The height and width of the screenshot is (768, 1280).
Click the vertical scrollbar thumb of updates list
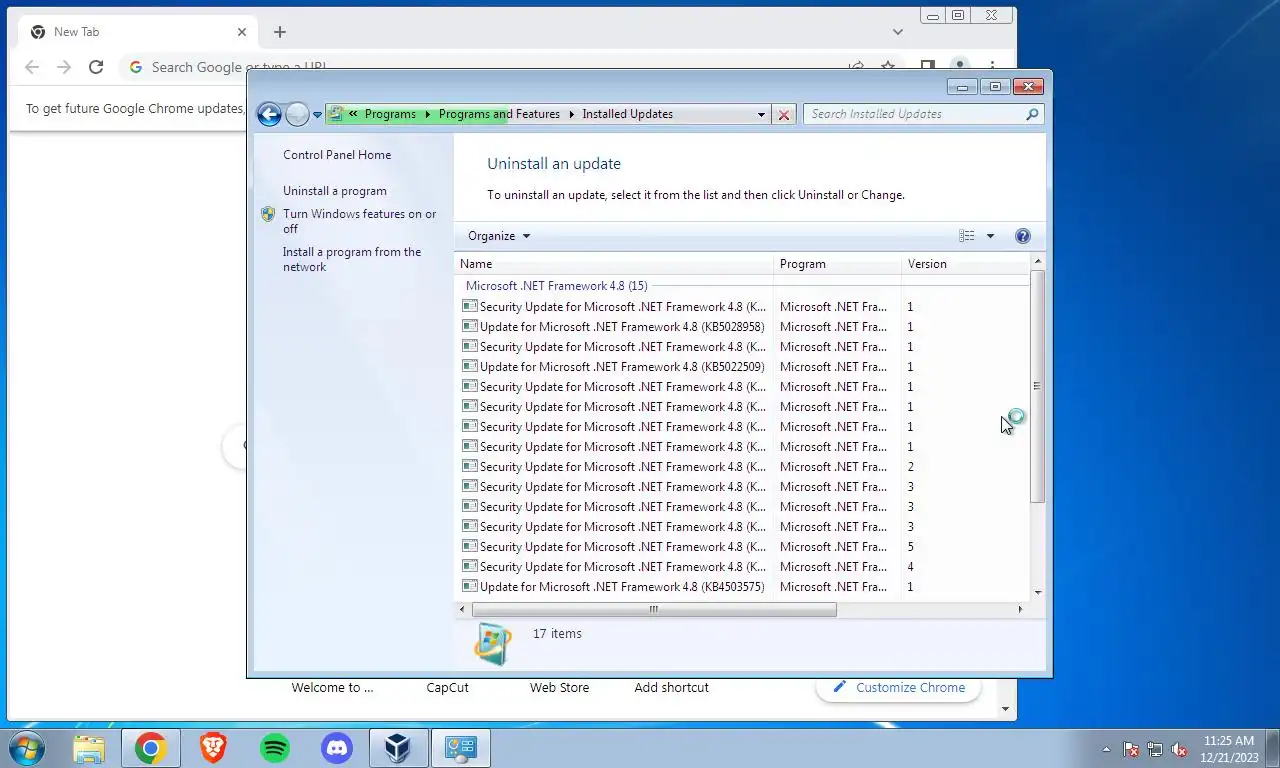pyautogui.click(x=1037, y=386)
